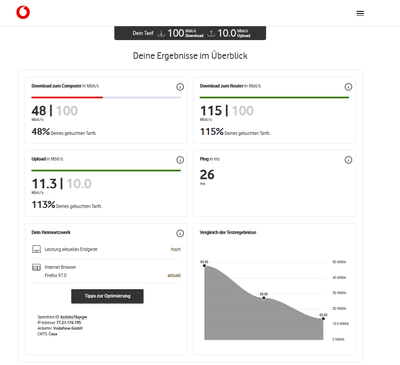This screenshot has width=400, height=365.
Task: Click the Tipps zur Optimierung button
Action: click(x=107, y=296)
